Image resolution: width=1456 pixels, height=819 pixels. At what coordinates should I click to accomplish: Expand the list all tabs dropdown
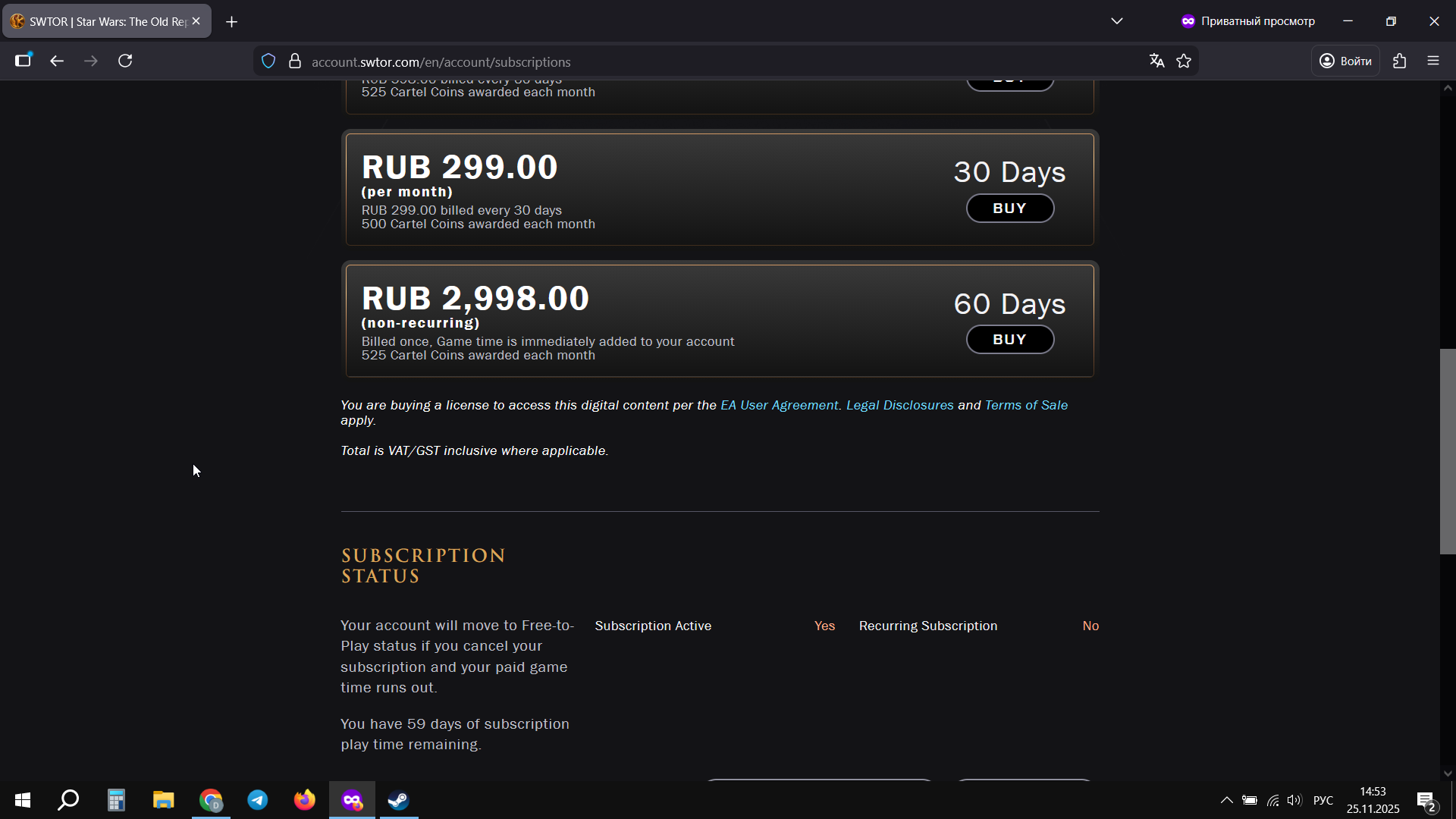click(1117, 21)
